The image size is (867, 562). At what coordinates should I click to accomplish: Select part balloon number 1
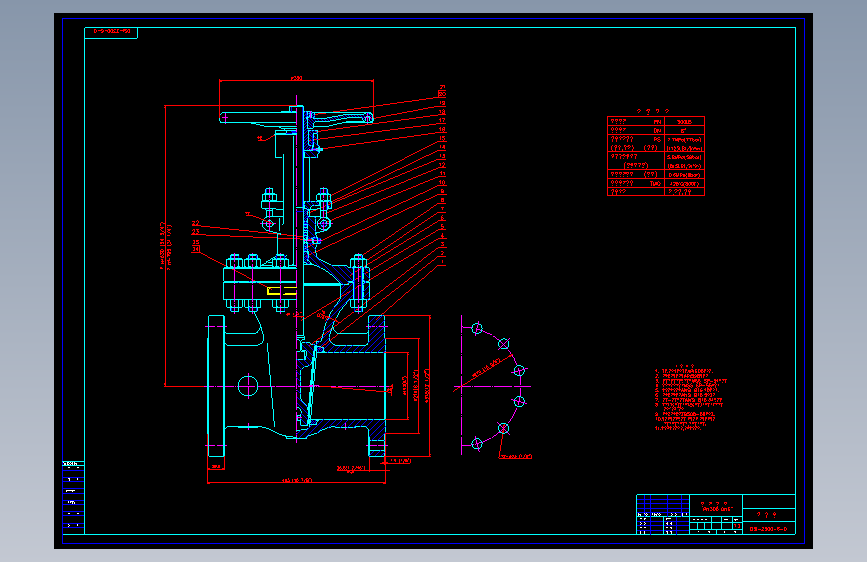pyautogui.click(x=442, y=262)
